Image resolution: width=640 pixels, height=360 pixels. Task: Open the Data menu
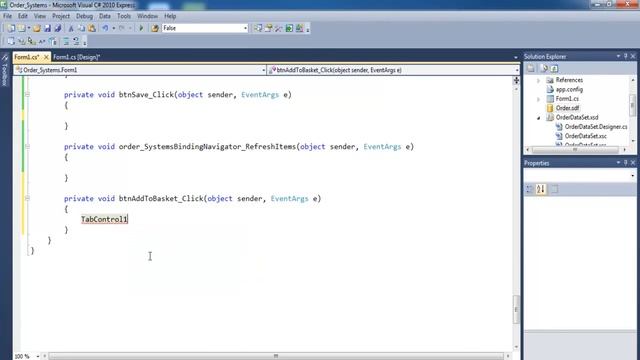pos(105,16)
